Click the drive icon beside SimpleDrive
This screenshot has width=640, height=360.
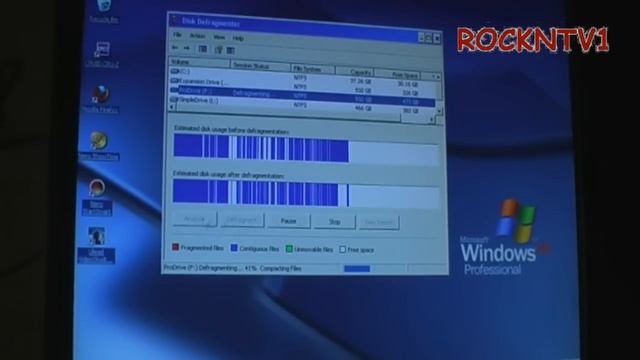[174, 99]
